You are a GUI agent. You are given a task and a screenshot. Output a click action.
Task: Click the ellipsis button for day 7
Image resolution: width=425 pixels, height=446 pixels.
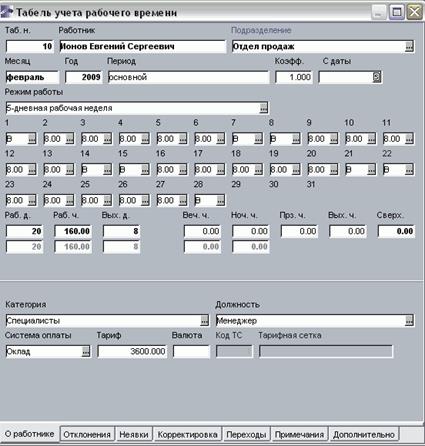(258, 139)
